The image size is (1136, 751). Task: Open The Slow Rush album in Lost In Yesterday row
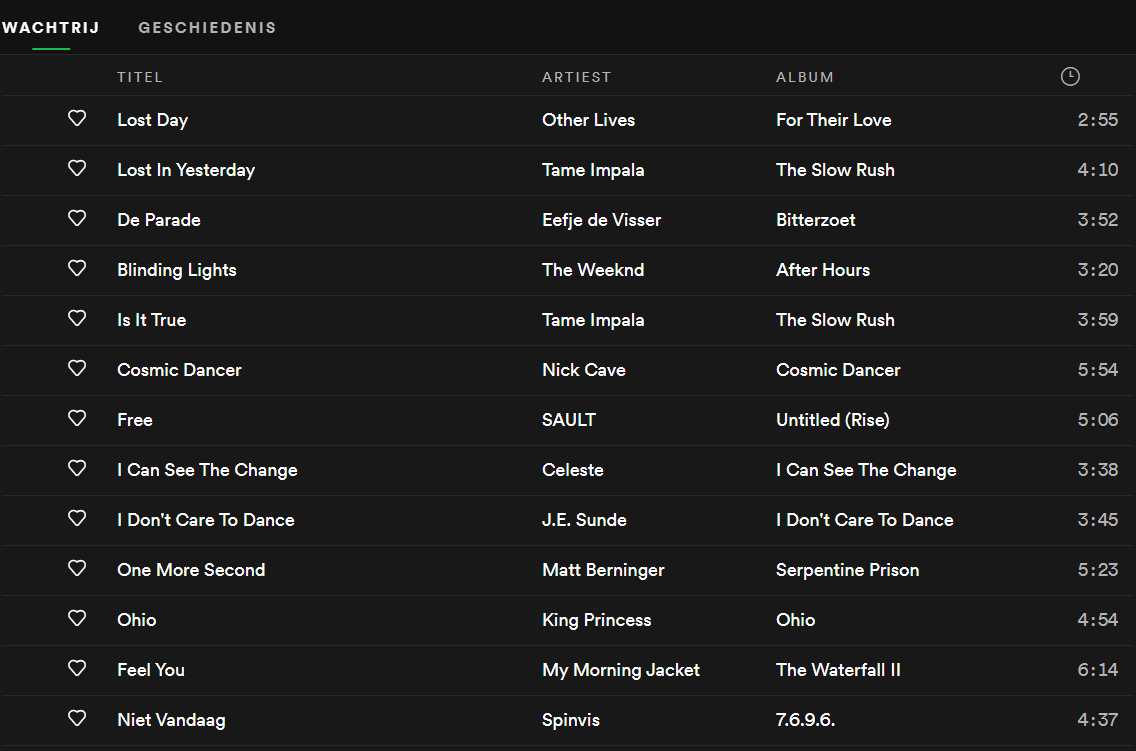[x=835, y=170]
